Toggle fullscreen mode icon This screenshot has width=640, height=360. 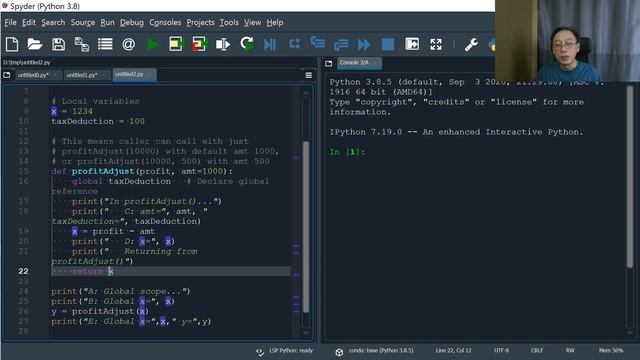[436, 44]
